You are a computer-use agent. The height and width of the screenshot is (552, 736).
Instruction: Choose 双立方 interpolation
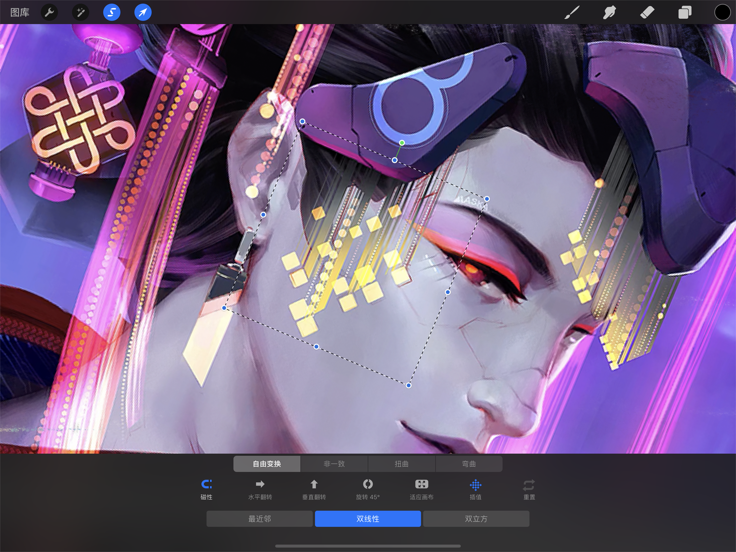click(x=476, y=519)
